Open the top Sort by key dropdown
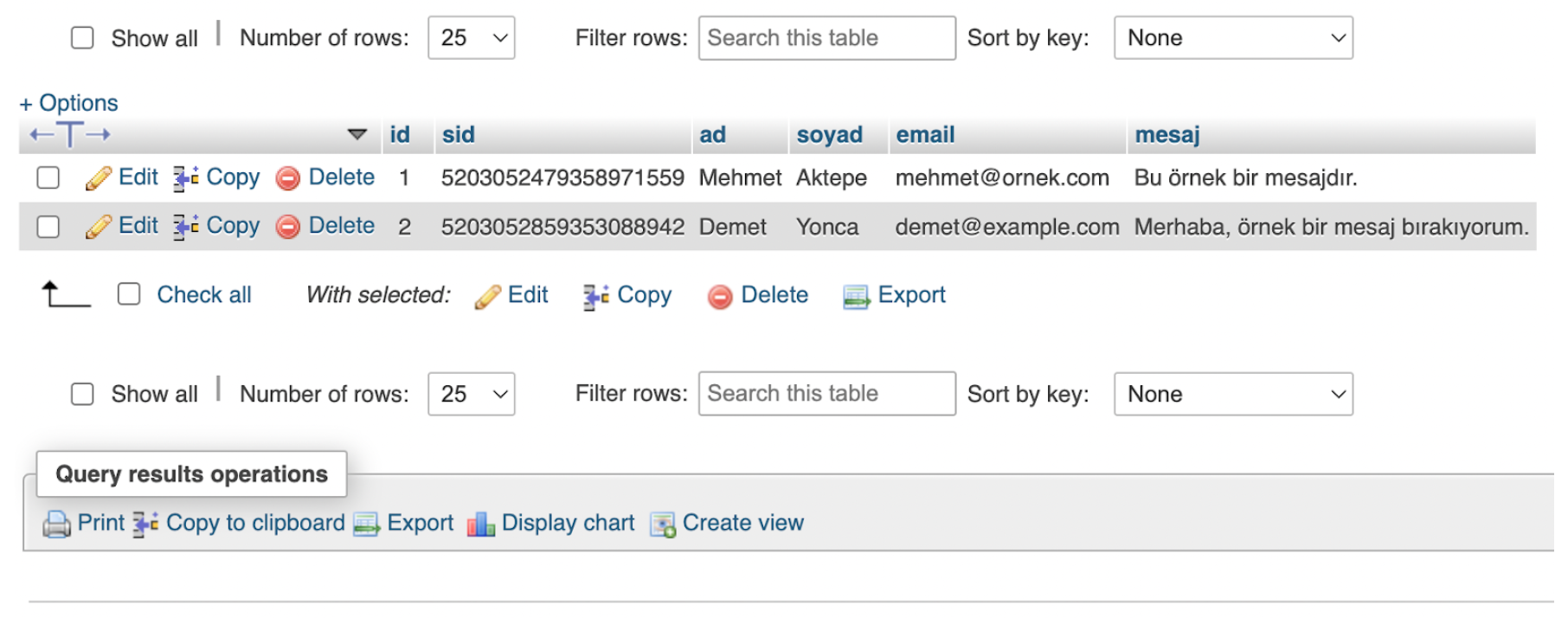1568x618 pixels. pyautogui.click(x=1233, y=38)
